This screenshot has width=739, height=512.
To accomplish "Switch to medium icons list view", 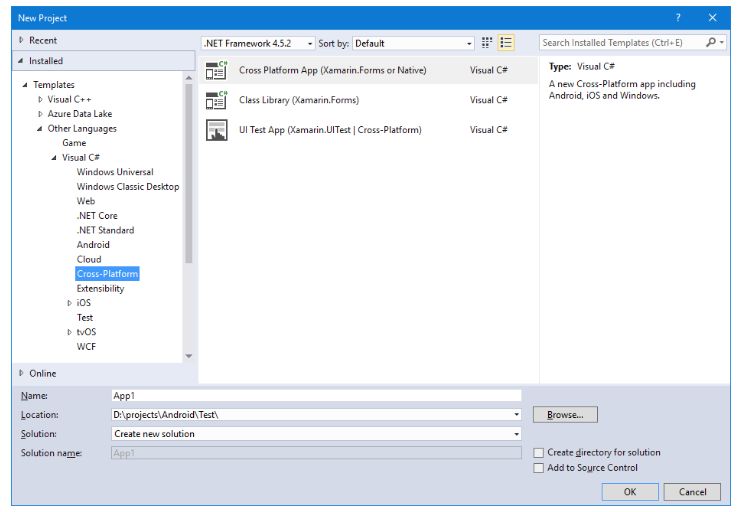I will 506,43.
